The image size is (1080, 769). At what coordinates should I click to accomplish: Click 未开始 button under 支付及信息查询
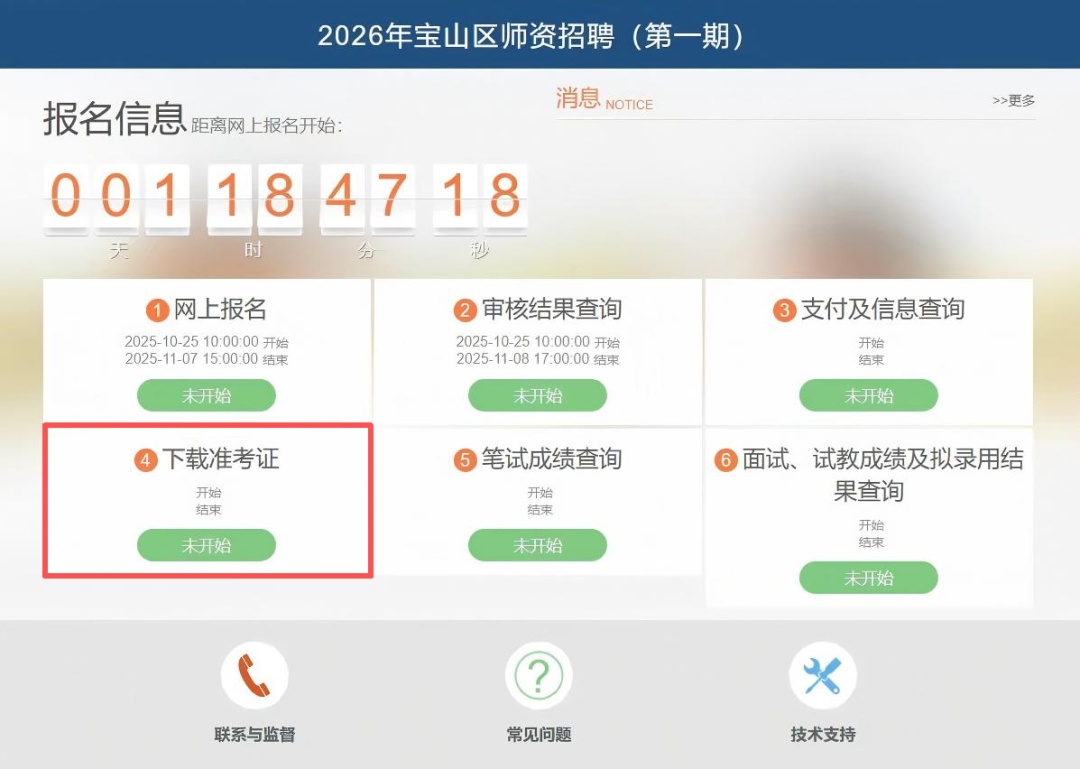tap(869, 396)
